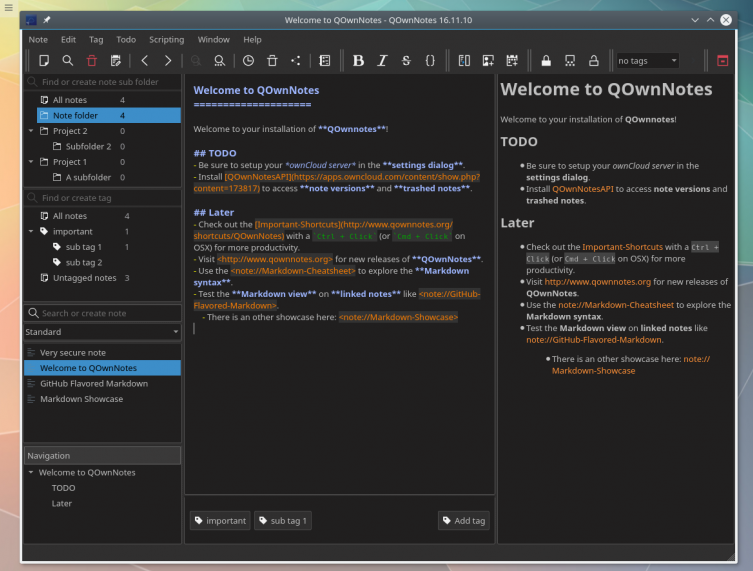Insert code block with braces icon

[430, 61]
